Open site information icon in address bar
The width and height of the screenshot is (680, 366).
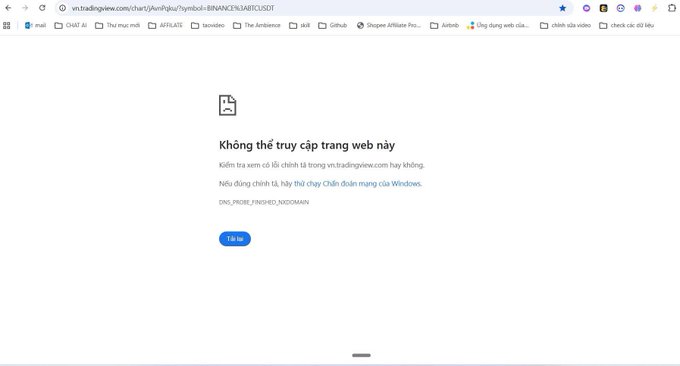[x=62, y=8]
